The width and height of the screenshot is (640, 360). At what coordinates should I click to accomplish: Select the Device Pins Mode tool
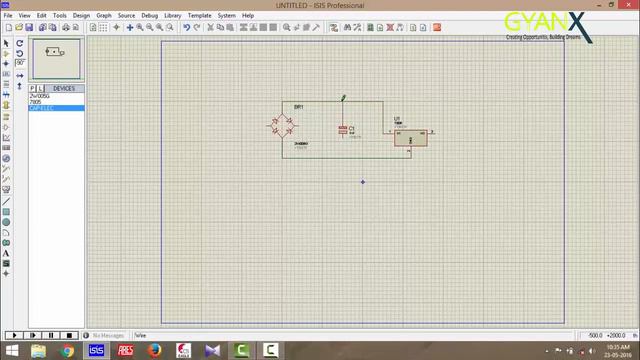point(6,127)
